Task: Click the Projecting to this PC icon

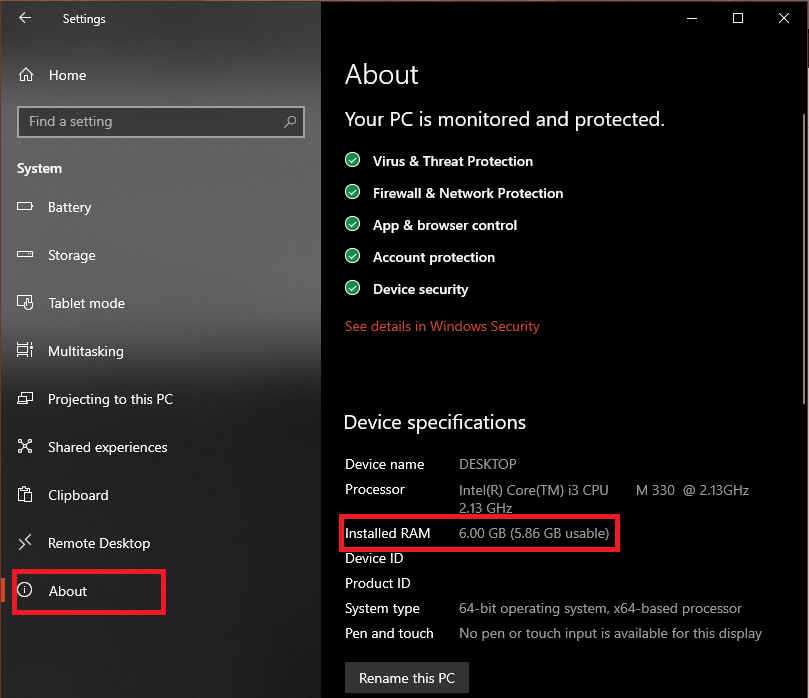Action: (x=27, y=399)
